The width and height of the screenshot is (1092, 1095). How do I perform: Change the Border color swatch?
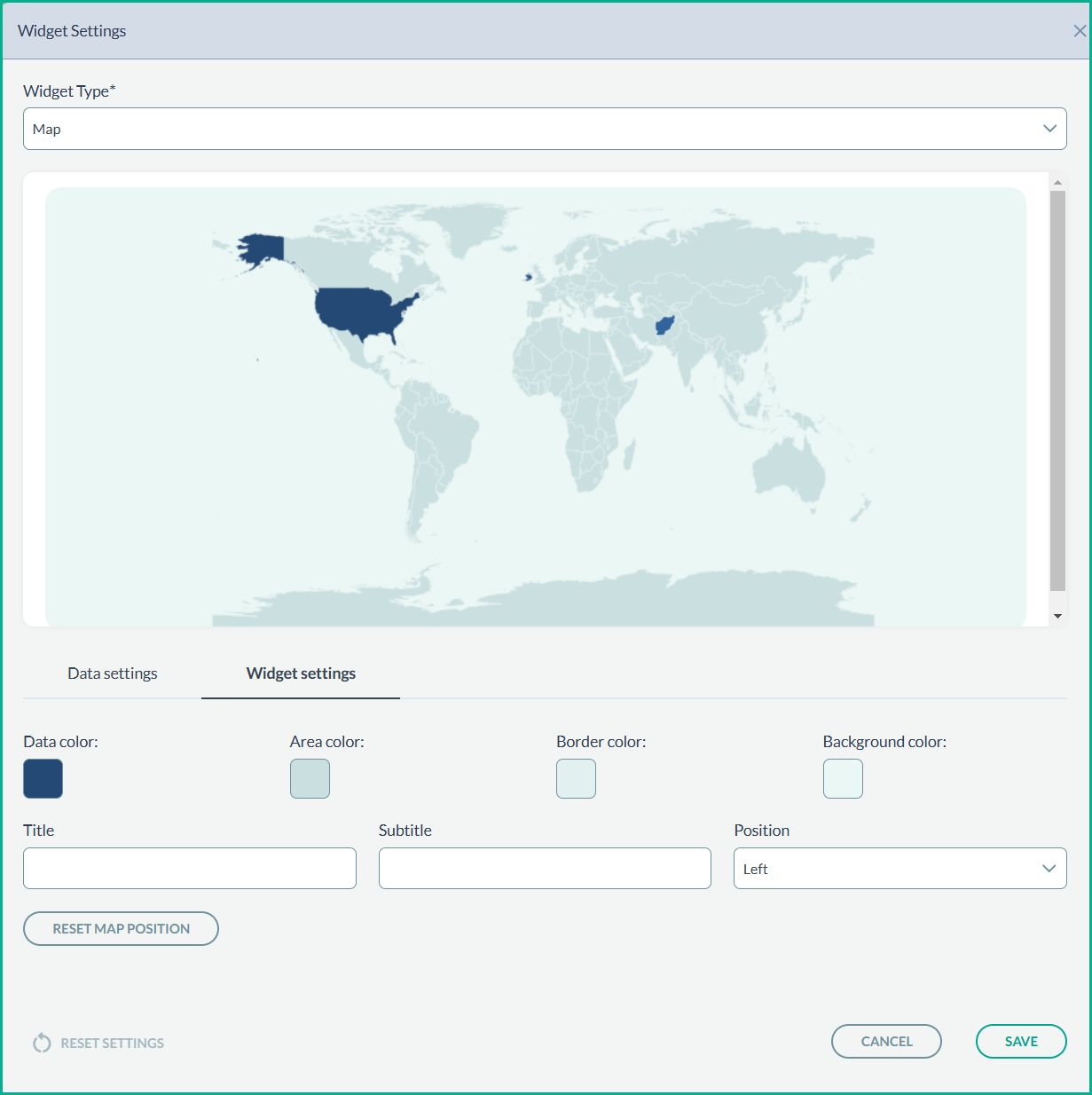(x=576, y=778)
